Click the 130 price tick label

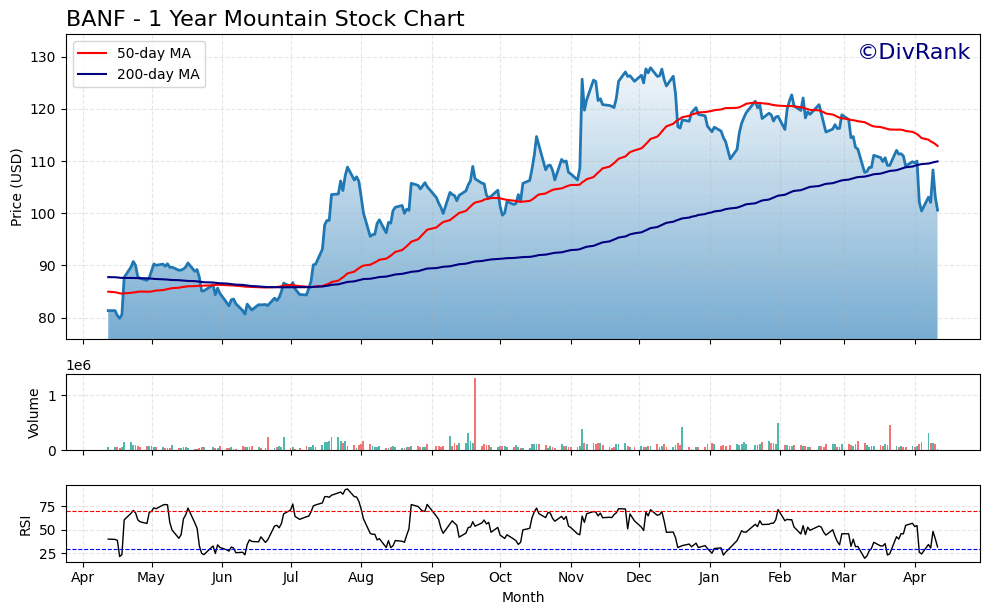coord(43,57)
